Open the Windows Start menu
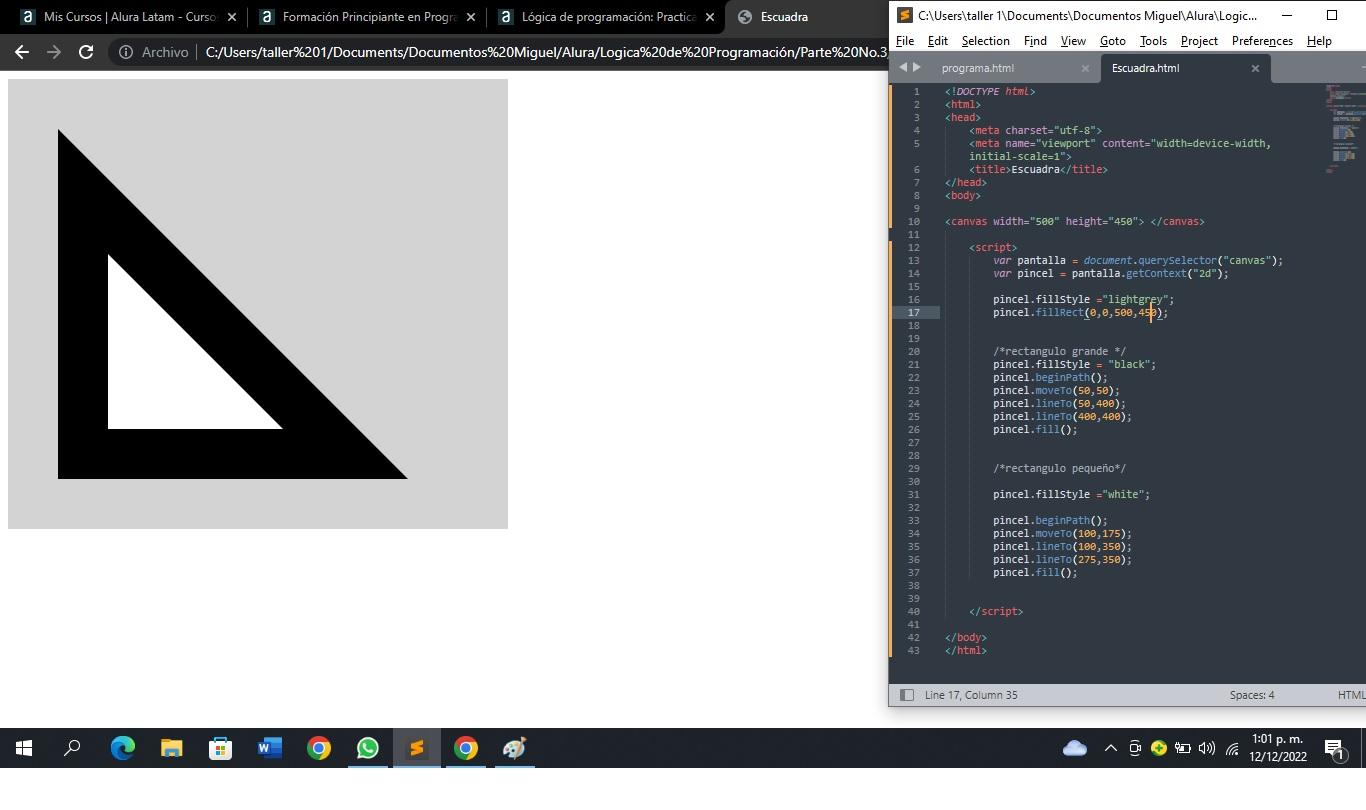 pos(24,748)
